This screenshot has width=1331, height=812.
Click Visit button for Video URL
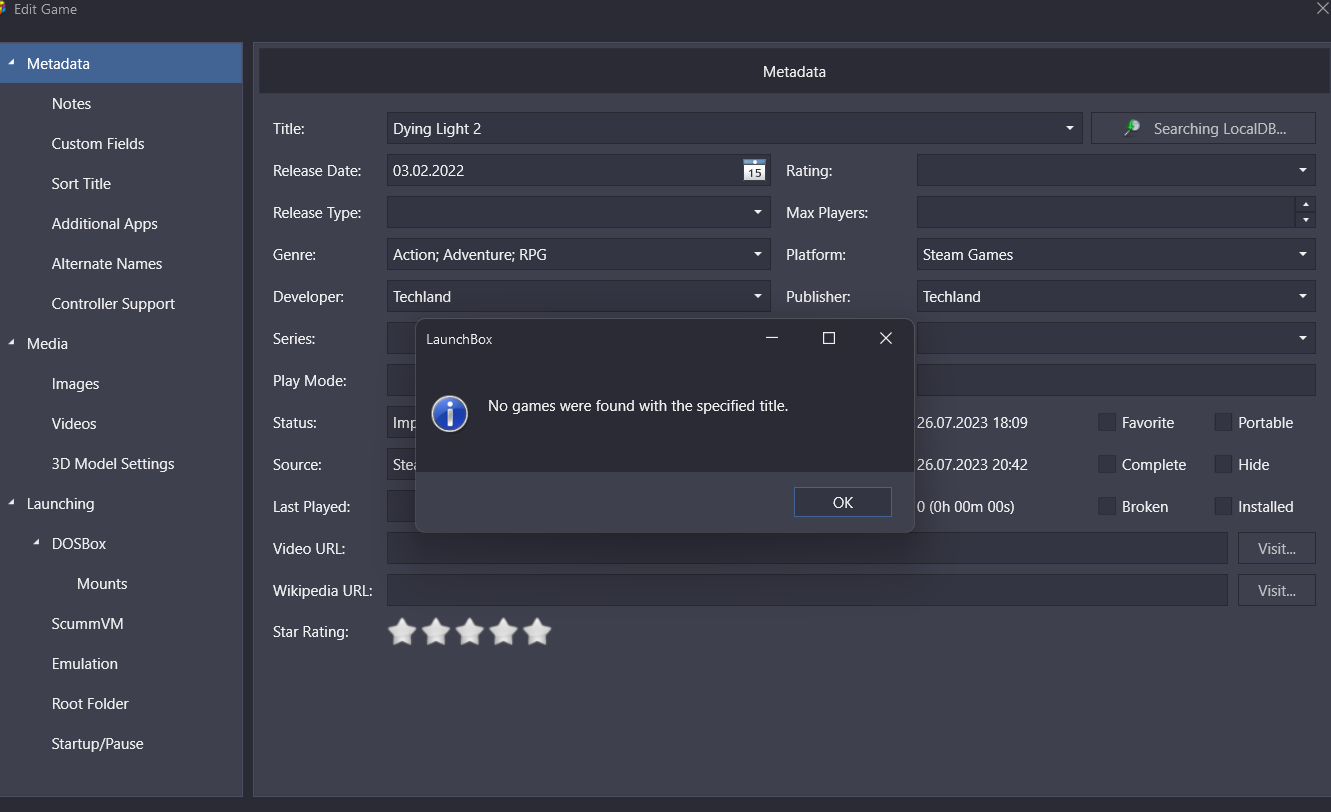point(1276,548)
